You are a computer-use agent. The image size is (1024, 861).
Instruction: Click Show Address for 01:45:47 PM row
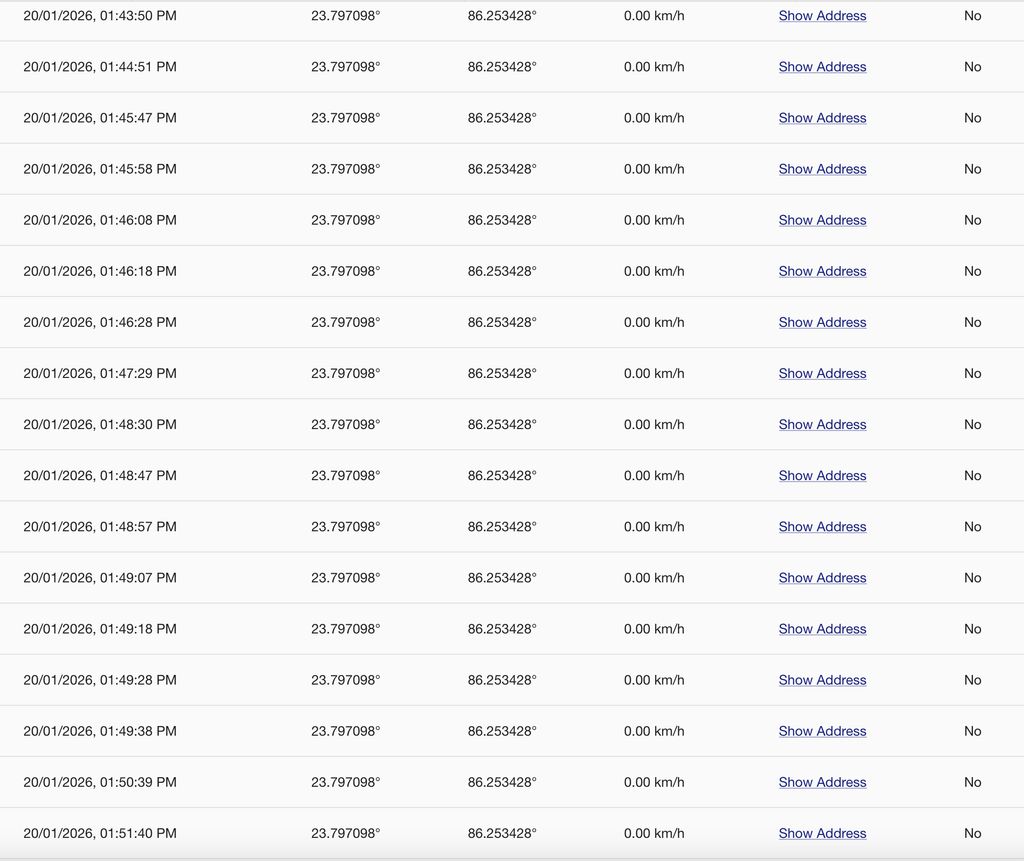click(822, 117)
